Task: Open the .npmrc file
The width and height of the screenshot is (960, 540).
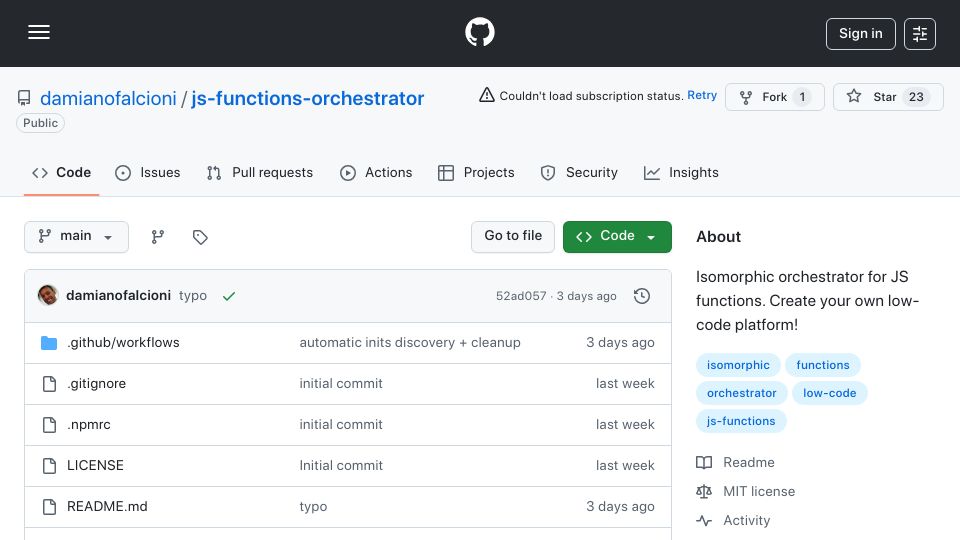Action: coord(89,424)
